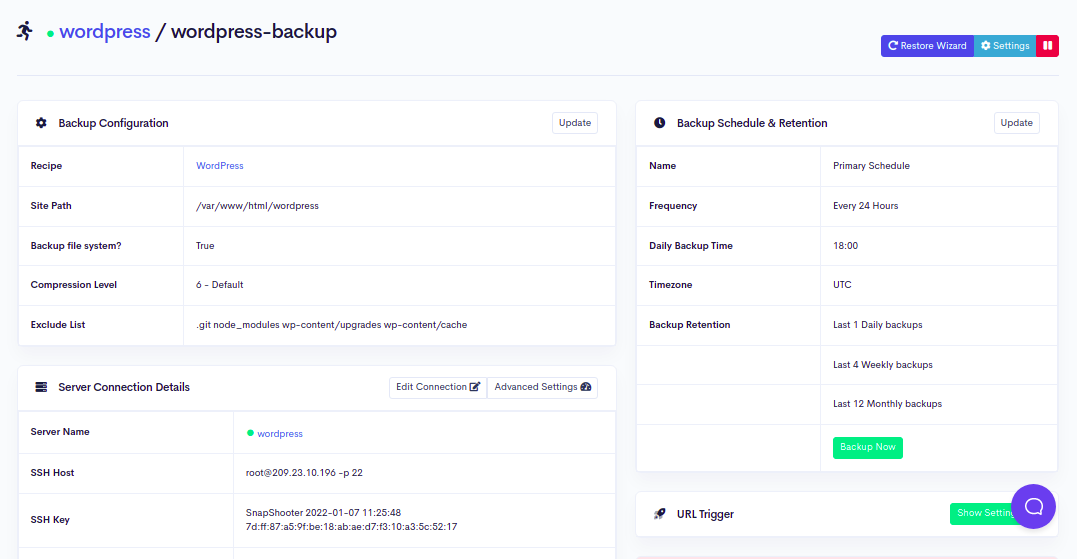Screen dimensions: 1077x559
Task: Click the SnapShooter 2022-01-07 11:25:48 key name
Action: click(x=324, y=513)
